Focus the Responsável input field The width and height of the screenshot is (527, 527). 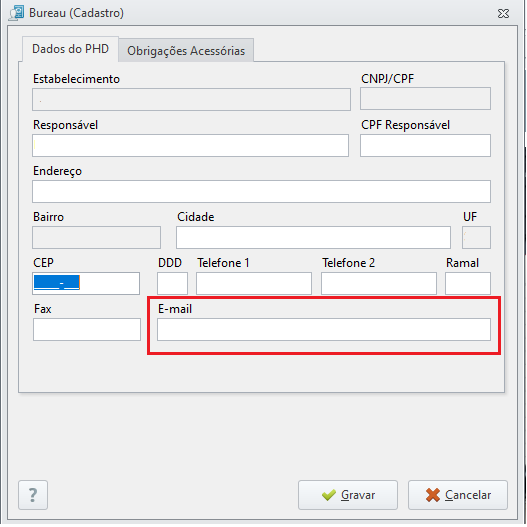(x=191, y=146)
